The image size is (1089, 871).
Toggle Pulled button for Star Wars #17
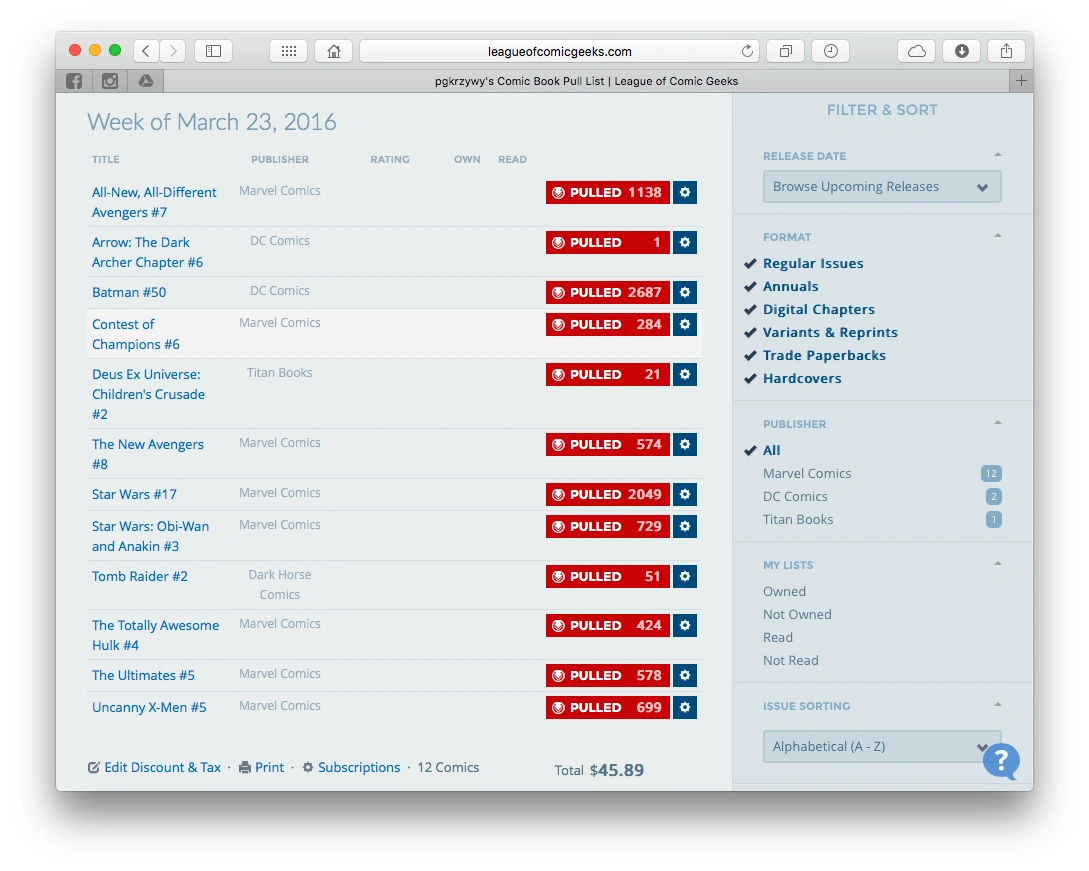pos(608,495)
